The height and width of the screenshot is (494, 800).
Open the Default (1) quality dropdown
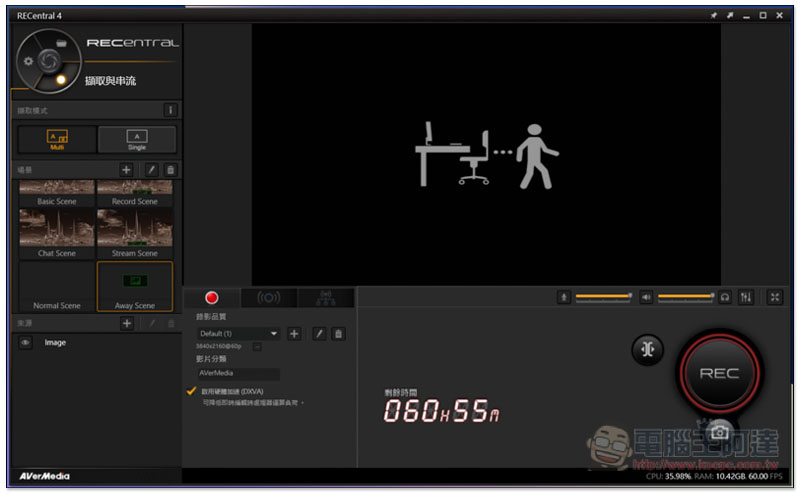click(239, 334)
